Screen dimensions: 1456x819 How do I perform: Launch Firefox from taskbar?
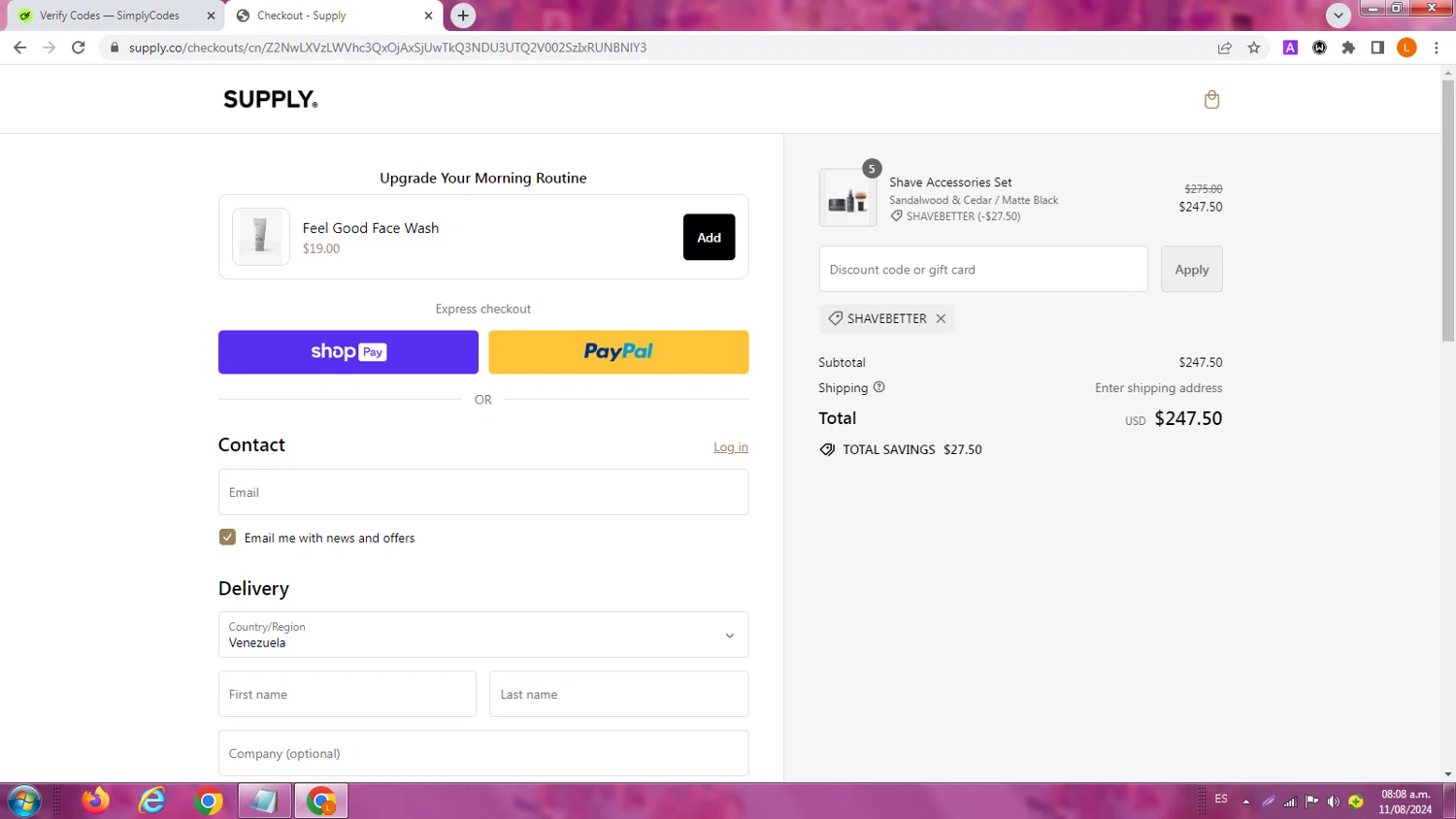[x=96, y=801]
